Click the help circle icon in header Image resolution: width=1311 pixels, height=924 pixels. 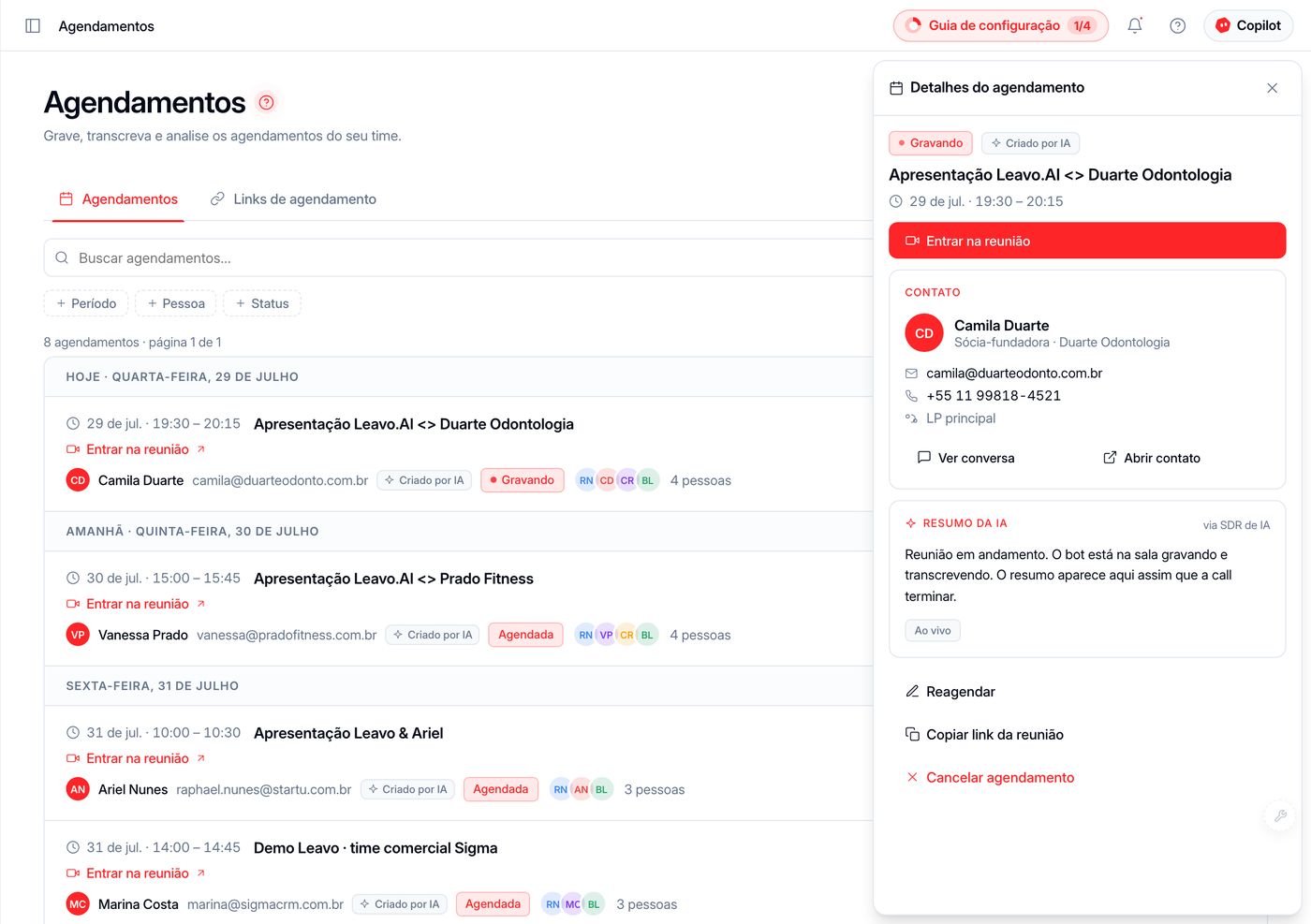point(1177,26)
